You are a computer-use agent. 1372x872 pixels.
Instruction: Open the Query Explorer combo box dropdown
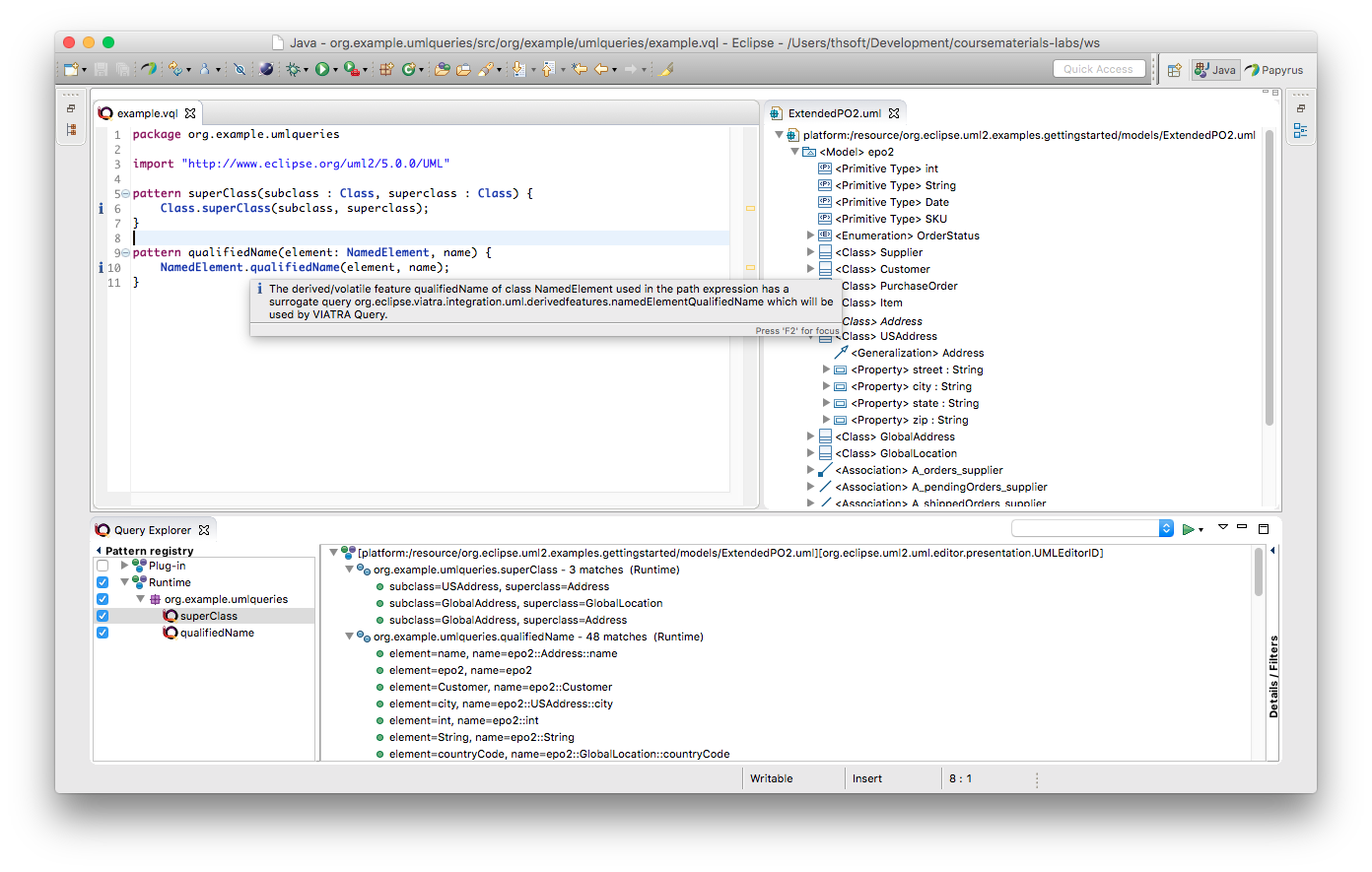point(1166,528)
